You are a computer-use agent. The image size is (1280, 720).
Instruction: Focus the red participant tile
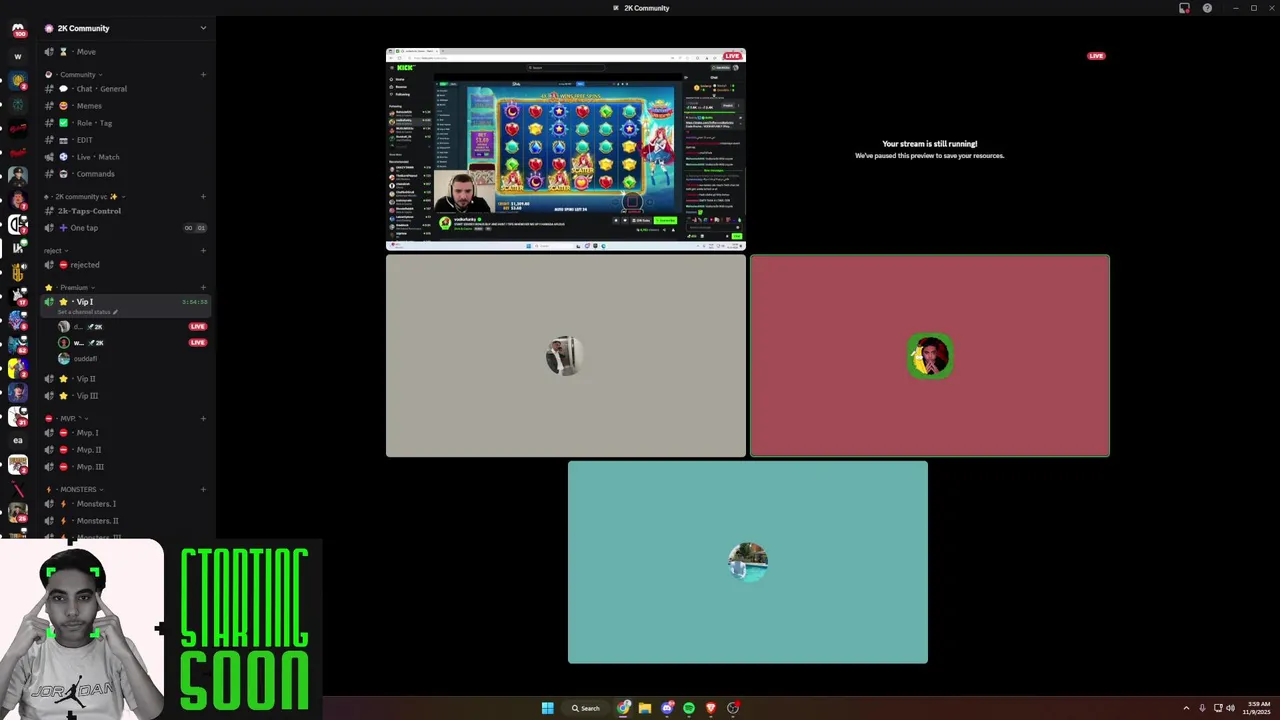930,356
